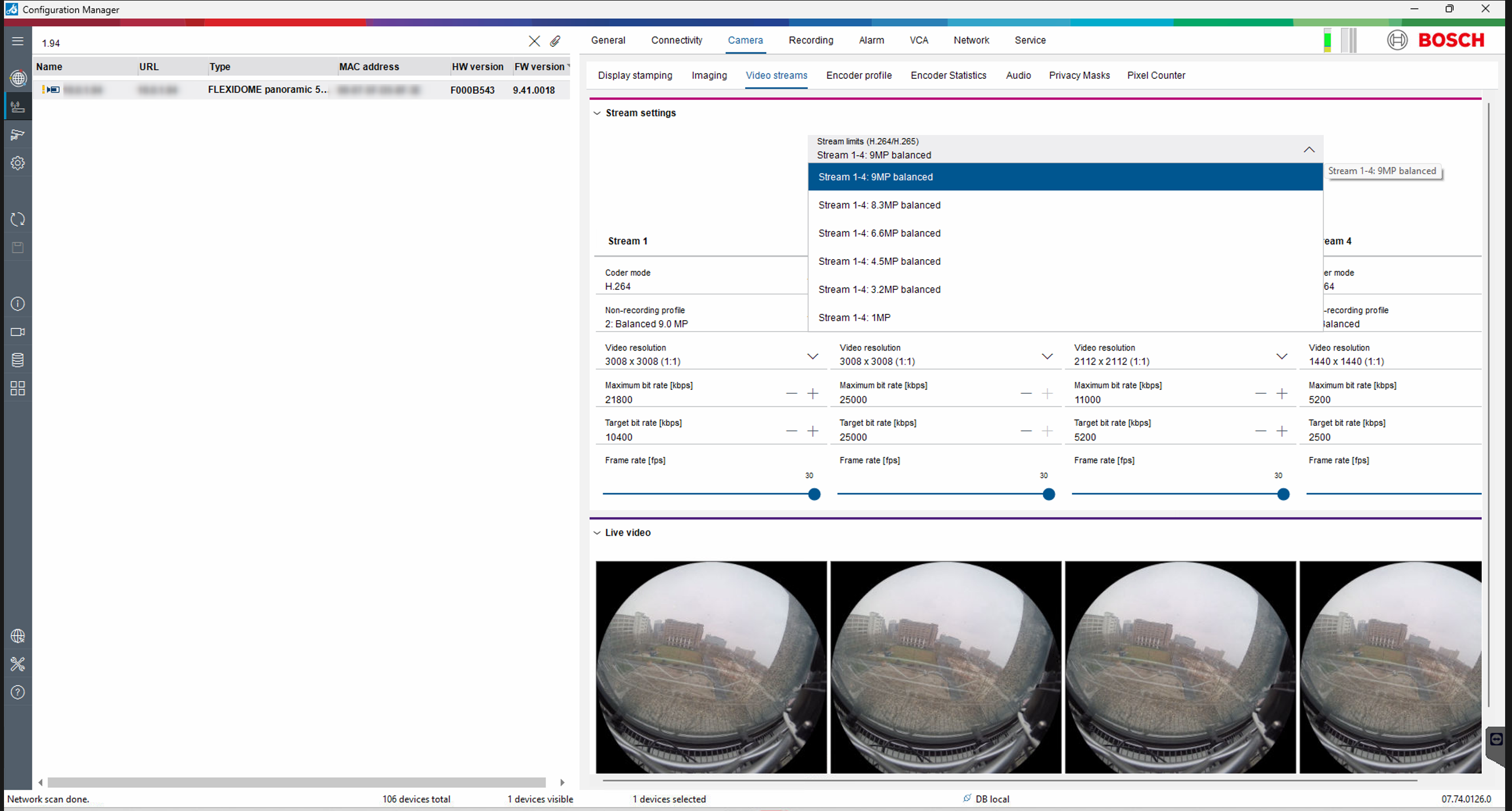Click the surveillance camera sidebar icon
Screen dimensions: 1512x811
18,135
